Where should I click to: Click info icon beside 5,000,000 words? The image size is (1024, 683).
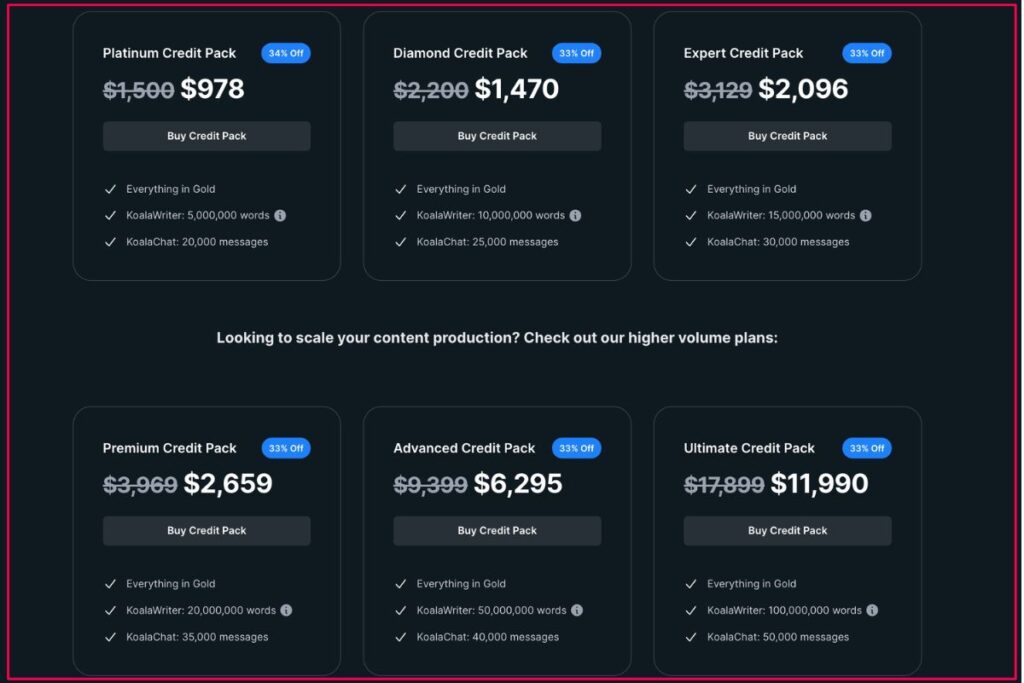pyautogui.click(x=281, y=215)
